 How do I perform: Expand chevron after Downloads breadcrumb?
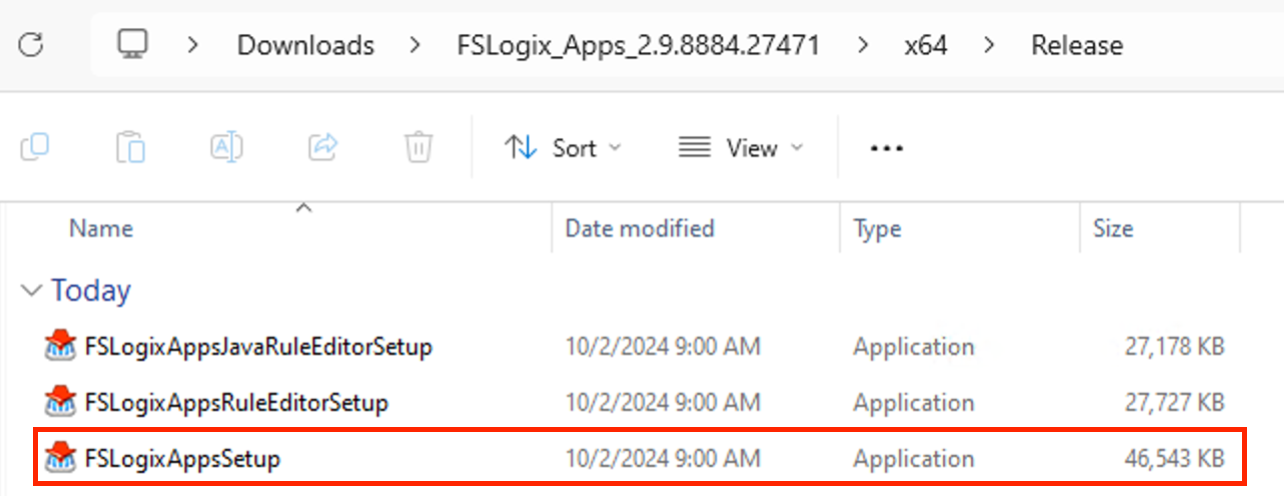click(x=415, y=45)
